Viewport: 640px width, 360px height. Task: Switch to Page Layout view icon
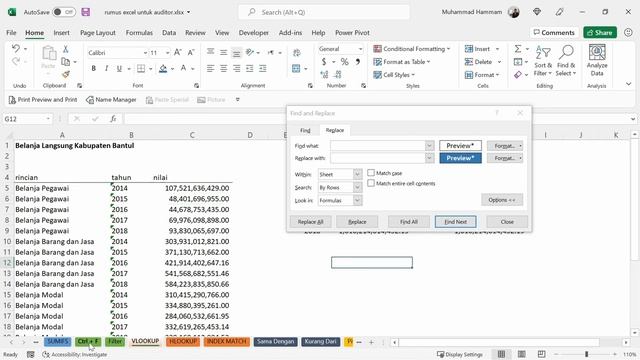pyautogui.click(x=521, y=354)
